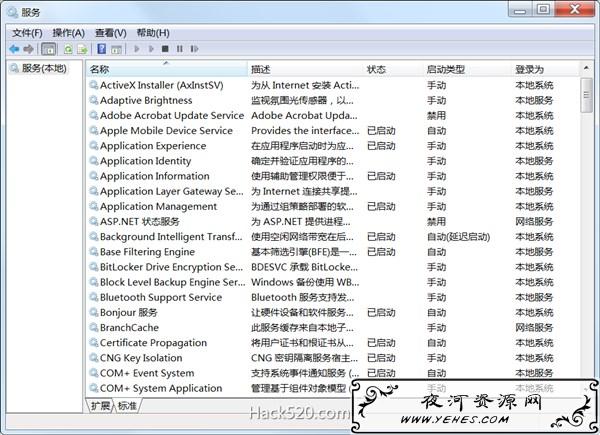Viewport: 600px width, 435px height.
Task: Select BitLocker Drive Encryption Se... name
Action: pyautogui.click(x=171, y=267)
